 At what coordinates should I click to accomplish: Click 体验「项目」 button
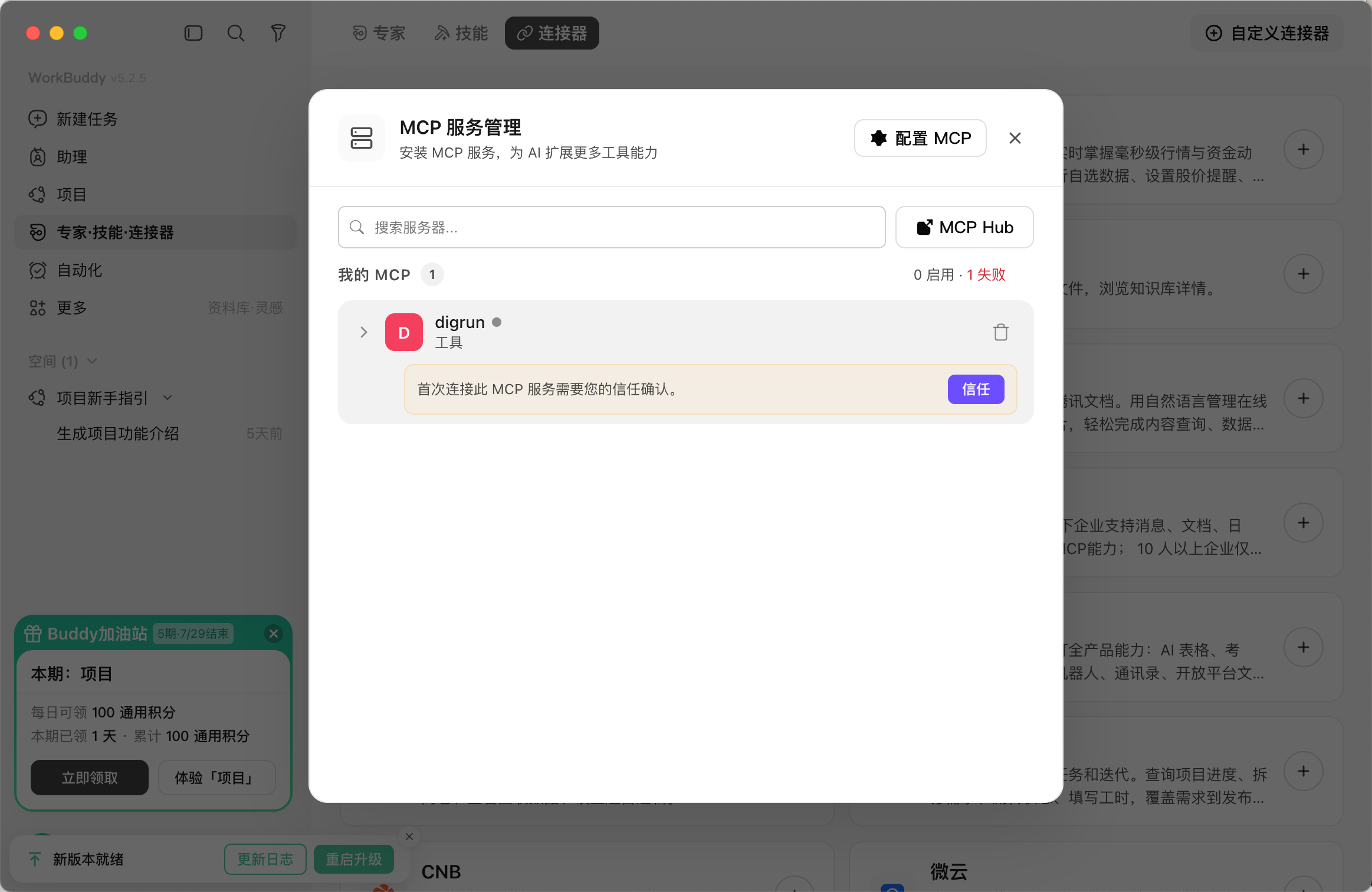[216, 778]
